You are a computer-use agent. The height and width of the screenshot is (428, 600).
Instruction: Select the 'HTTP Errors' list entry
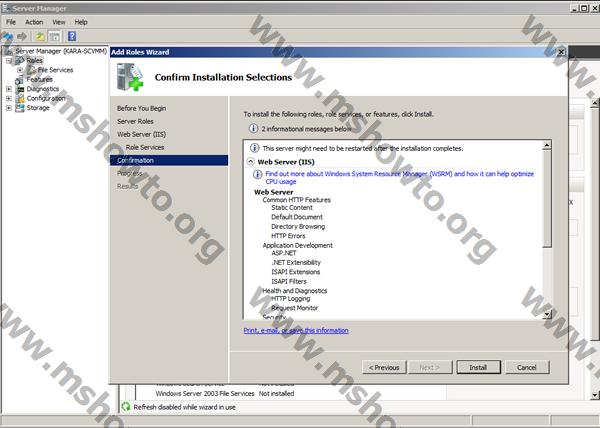coord(288,236)
